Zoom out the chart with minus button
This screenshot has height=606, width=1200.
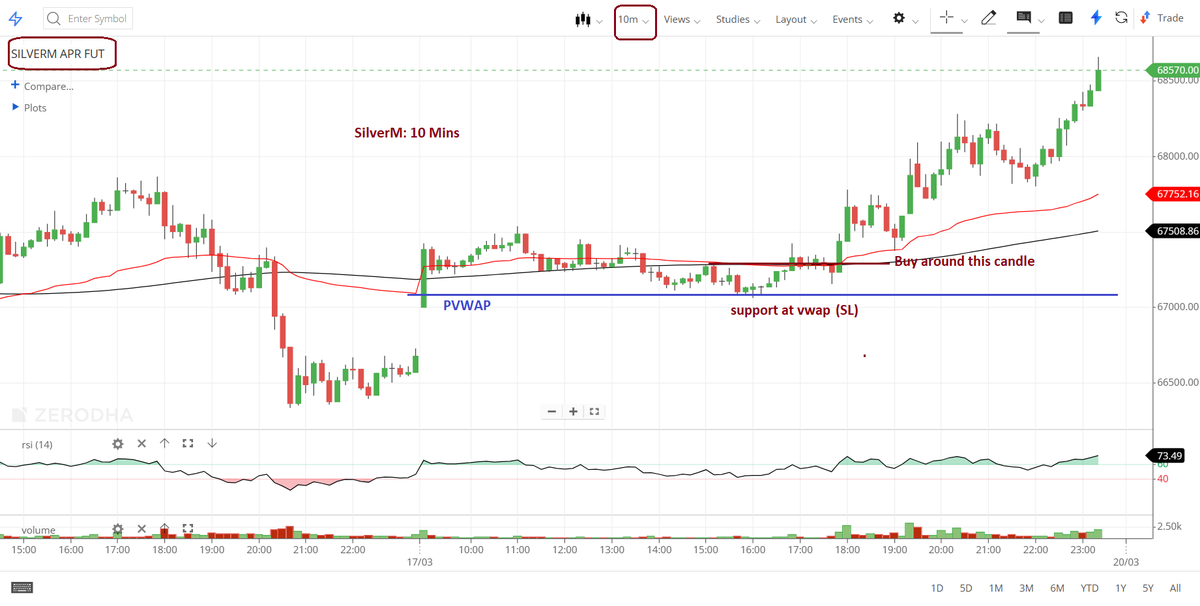point(552,411)
